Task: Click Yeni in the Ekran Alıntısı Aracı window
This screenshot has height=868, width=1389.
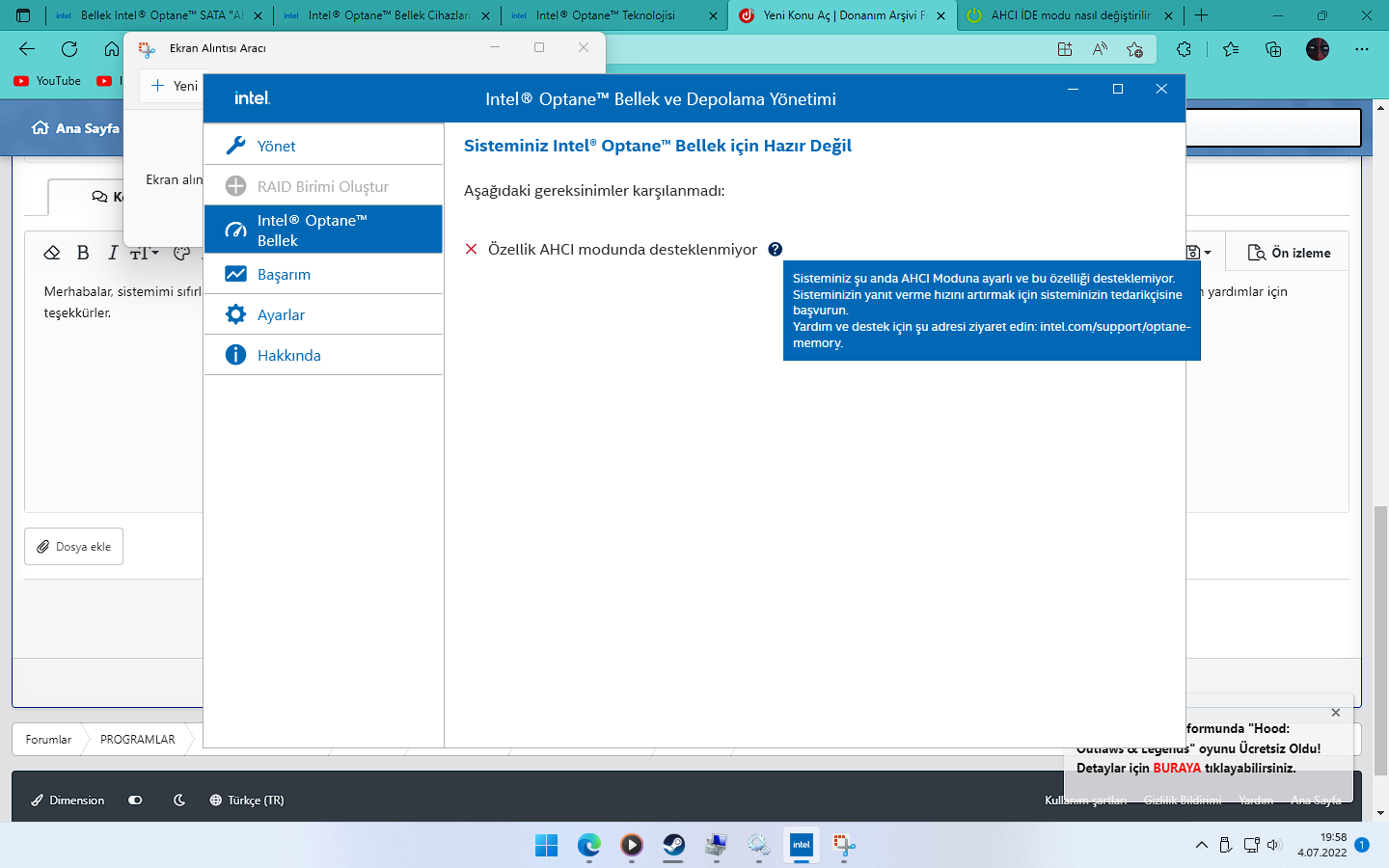Action: coord(175,86)
